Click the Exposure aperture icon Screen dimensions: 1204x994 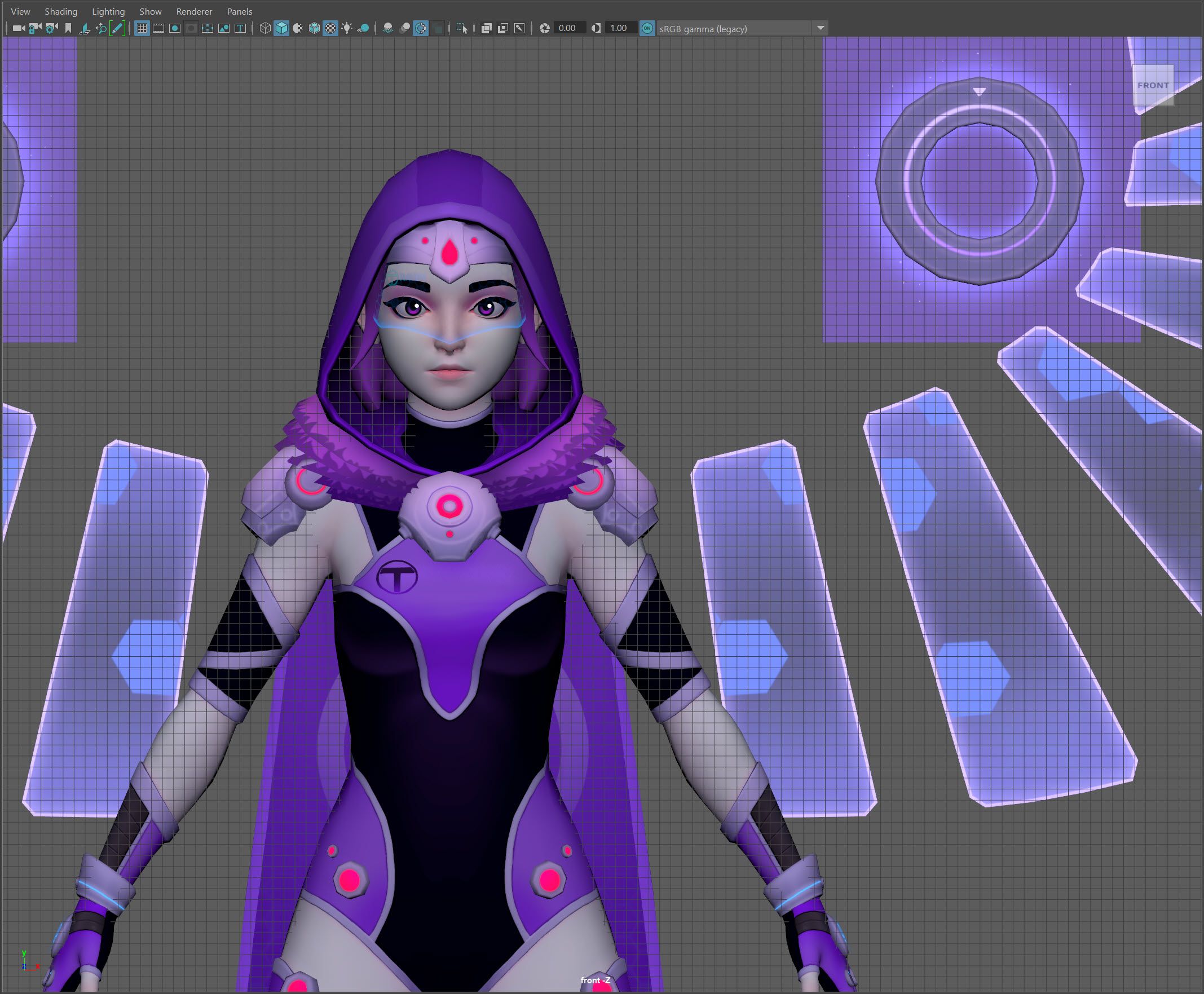545,28
